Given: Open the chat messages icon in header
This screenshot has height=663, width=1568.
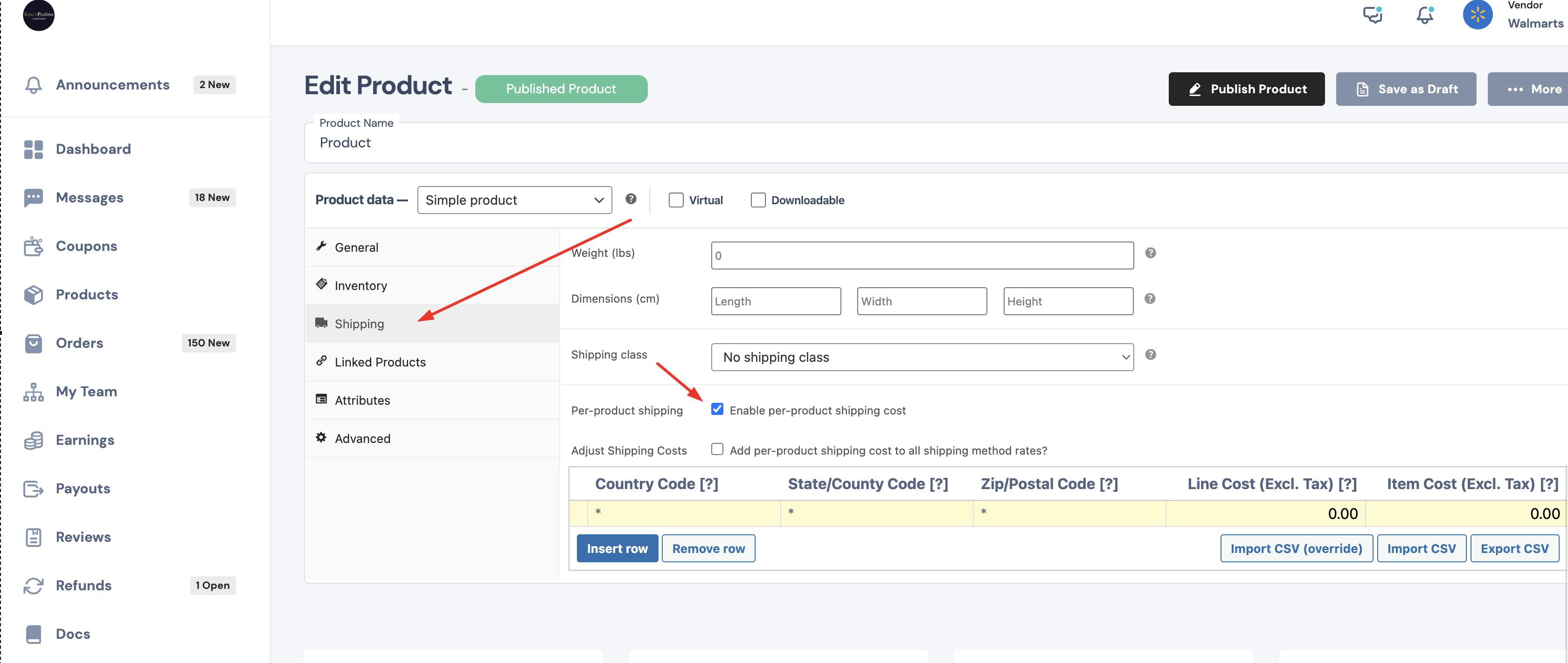Looking at the screenshot, I should (1373, 14).
